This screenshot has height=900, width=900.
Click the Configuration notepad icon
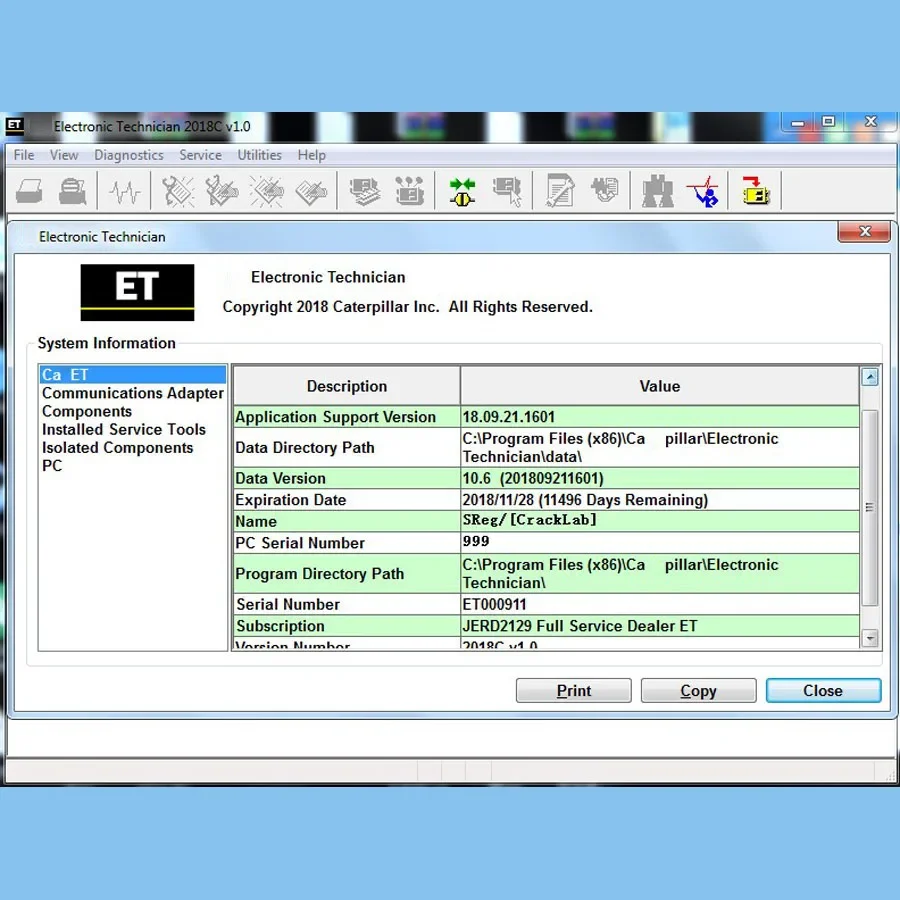click(560, 190)
